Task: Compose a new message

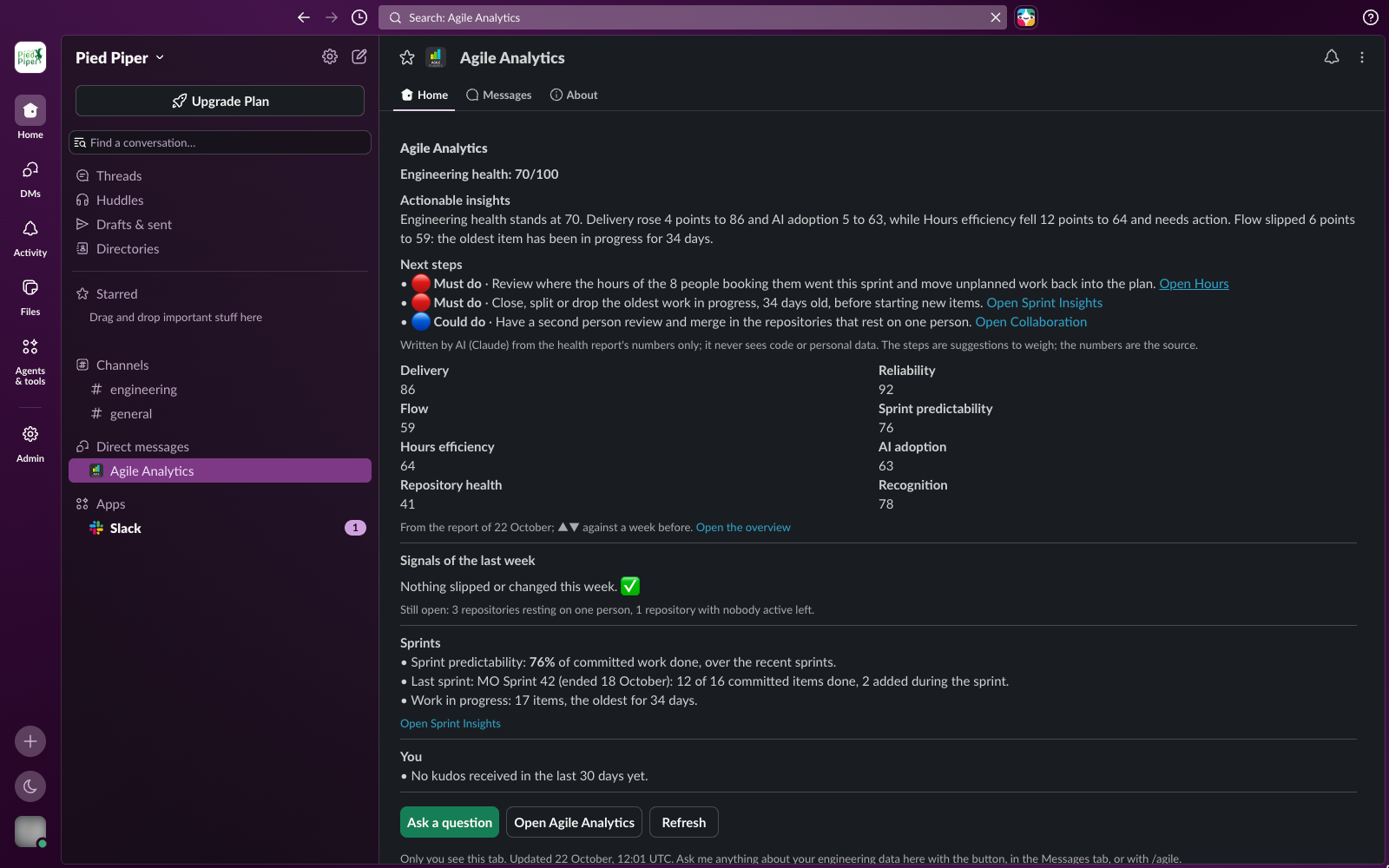Action: [359, 56]
